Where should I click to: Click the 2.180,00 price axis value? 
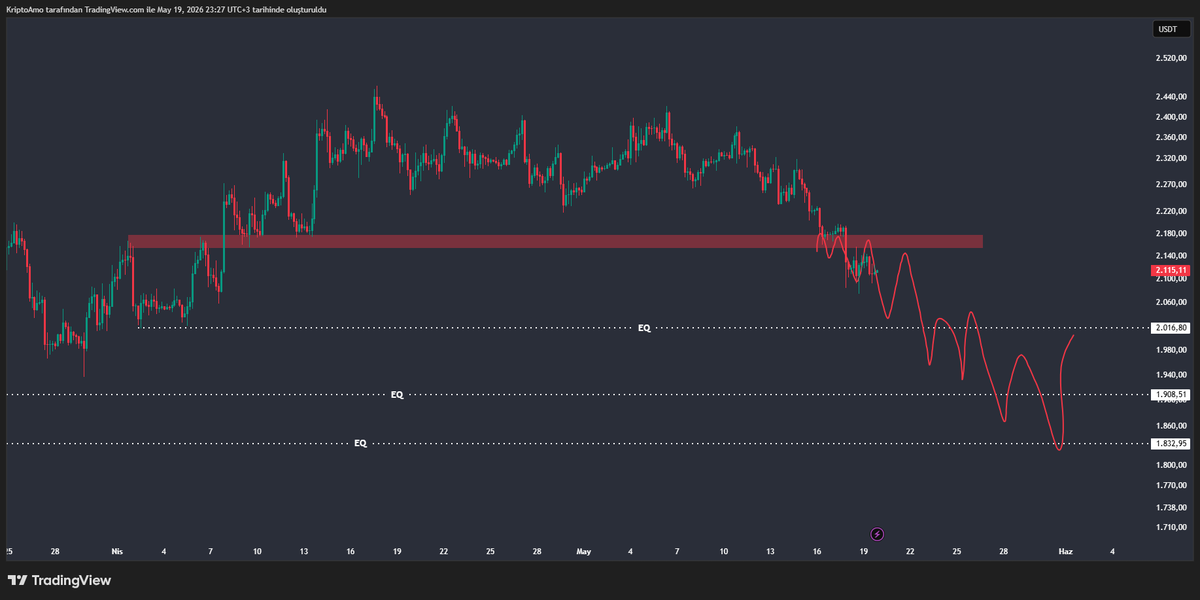click(x=1170, y=233)
